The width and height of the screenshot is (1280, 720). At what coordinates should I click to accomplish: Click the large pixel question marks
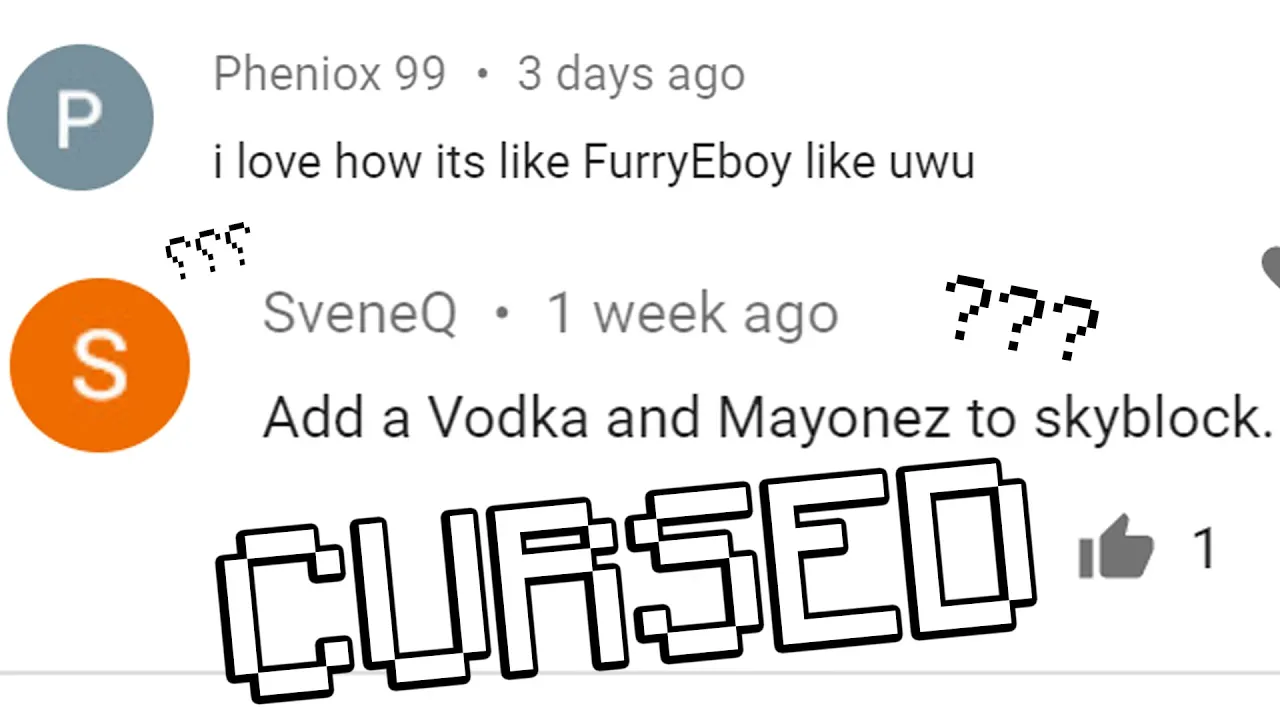1022,316
